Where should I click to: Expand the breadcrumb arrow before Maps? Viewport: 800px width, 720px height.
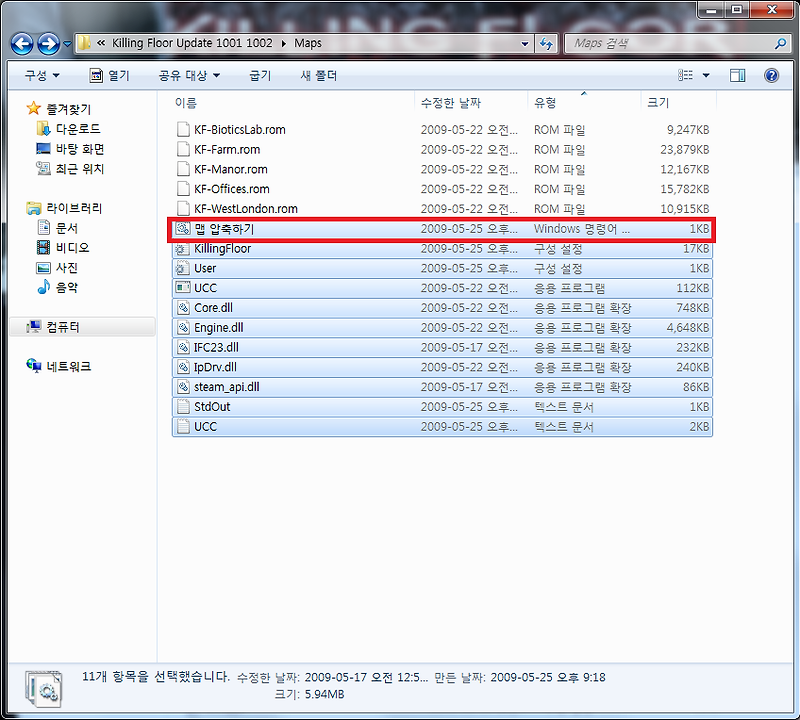pos(284,43)
